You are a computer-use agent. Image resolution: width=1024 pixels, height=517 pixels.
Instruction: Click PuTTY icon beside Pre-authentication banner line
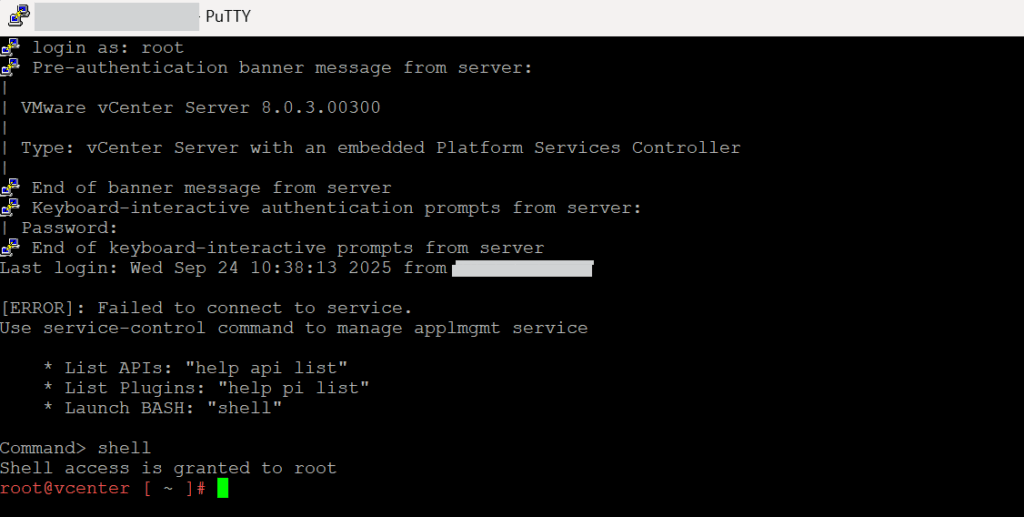click(10, 67)
